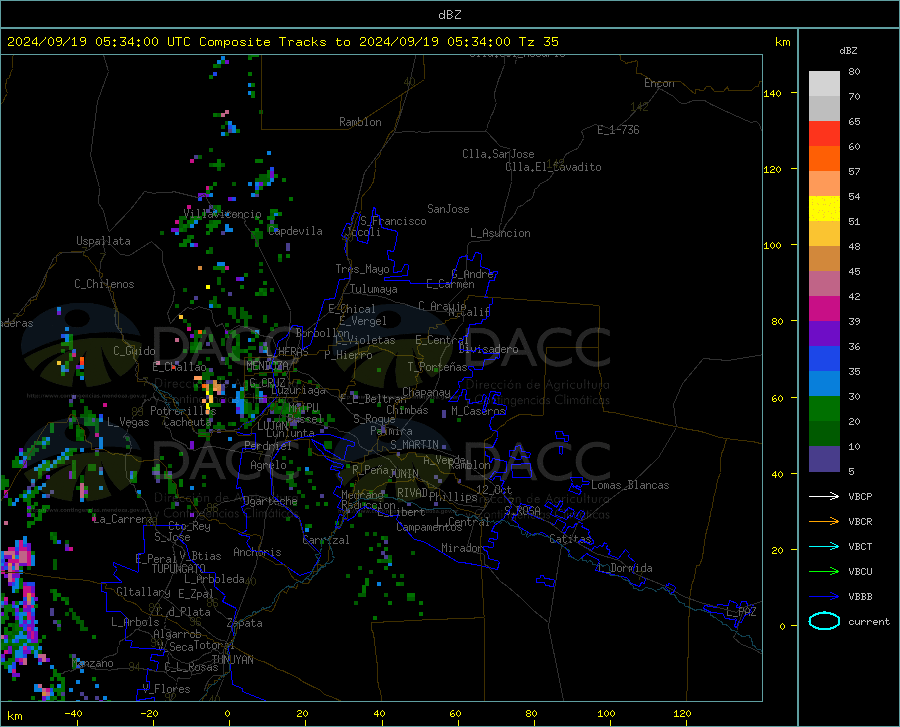Click the Clla.SanJose label

pos(498,154)
